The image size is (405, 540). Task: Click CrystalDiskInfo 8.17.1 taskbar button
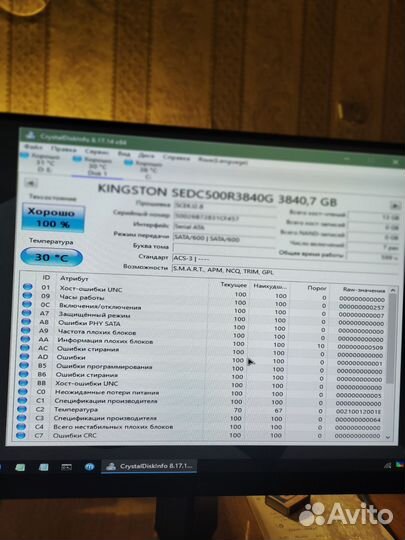point(149,467)
